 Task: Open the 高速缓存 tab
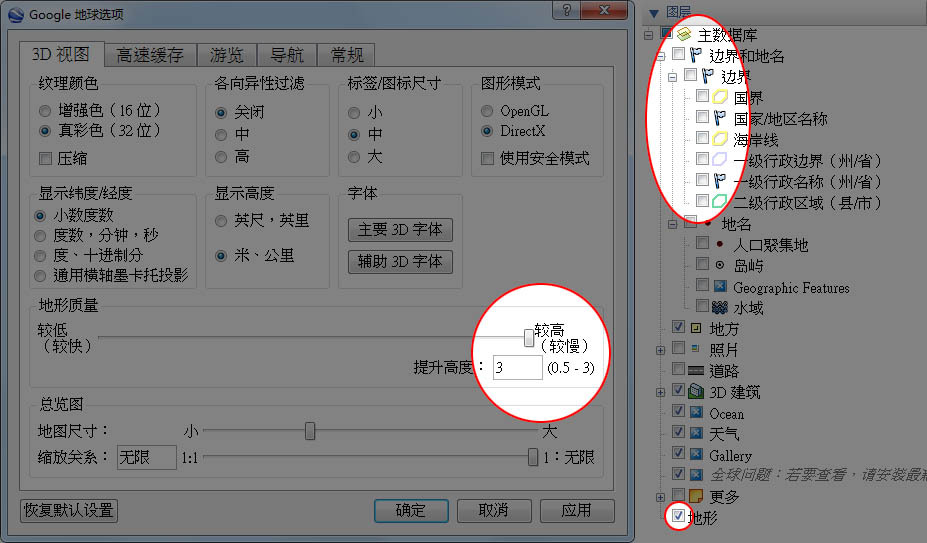tap(150, 55)
